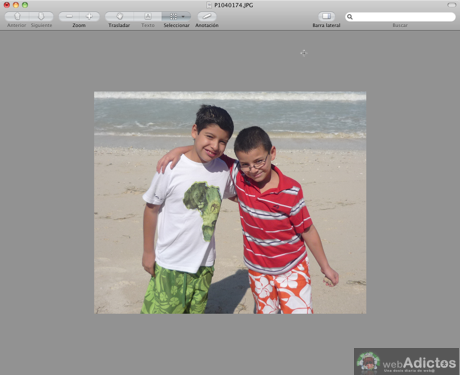The height and width of the screenshot is (375, 460).
Task: Activate the Seleccionar selection tool
Action: coord(174,16)
